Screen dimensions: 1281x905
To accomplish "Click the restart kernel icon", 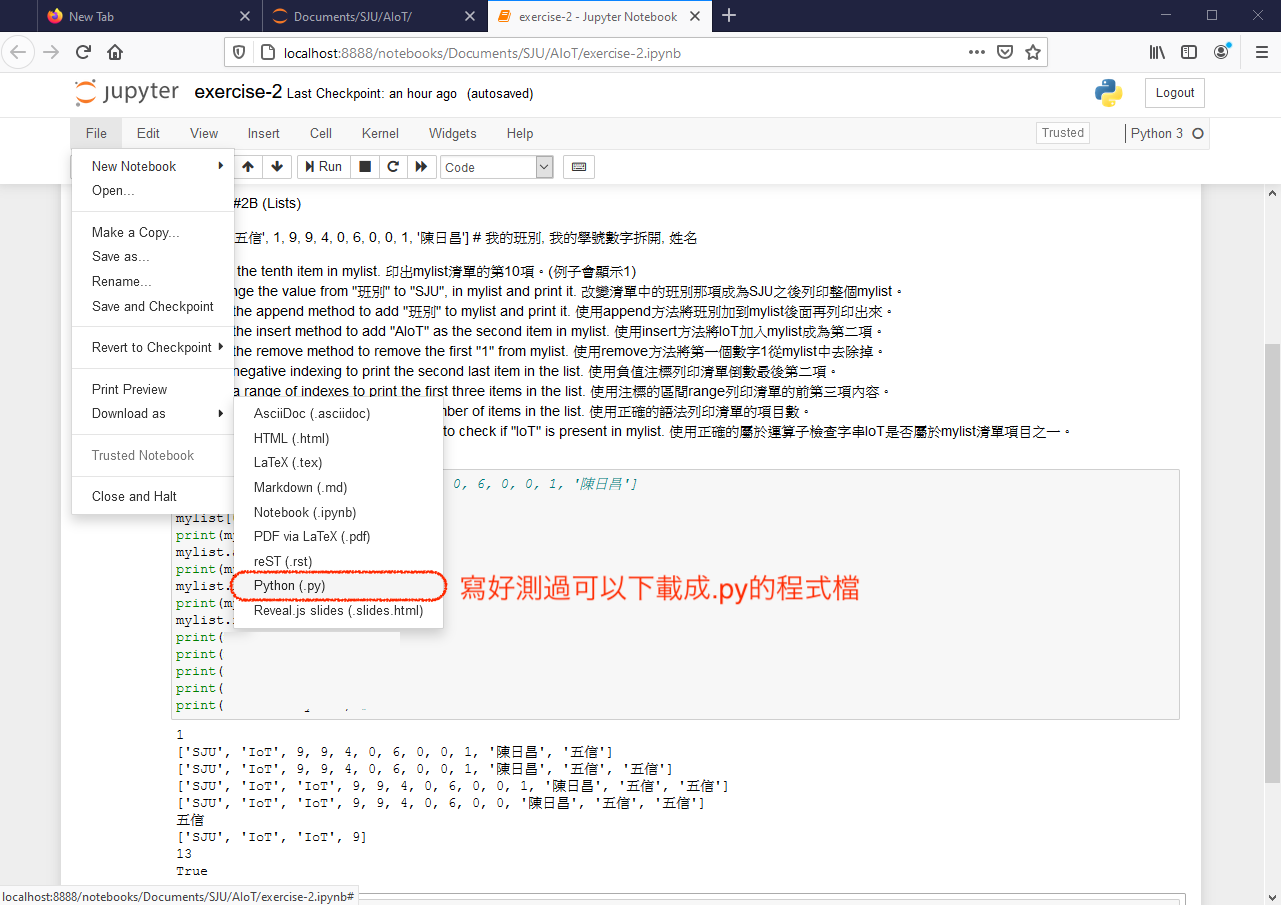I will coord(393,167).
